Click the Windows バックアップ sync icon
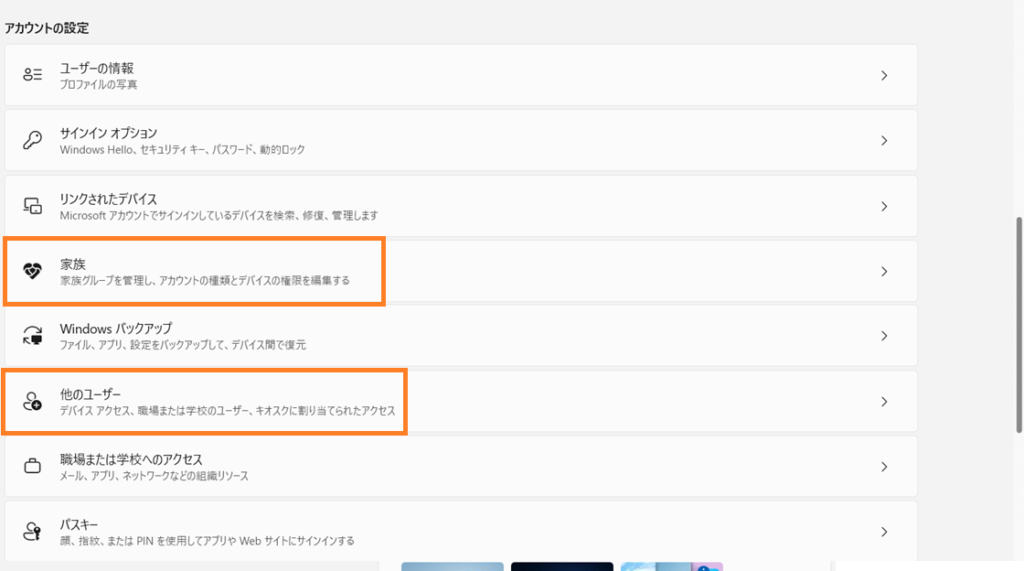Viewport: 1024px width, 571px height. [x=32, y=335]
